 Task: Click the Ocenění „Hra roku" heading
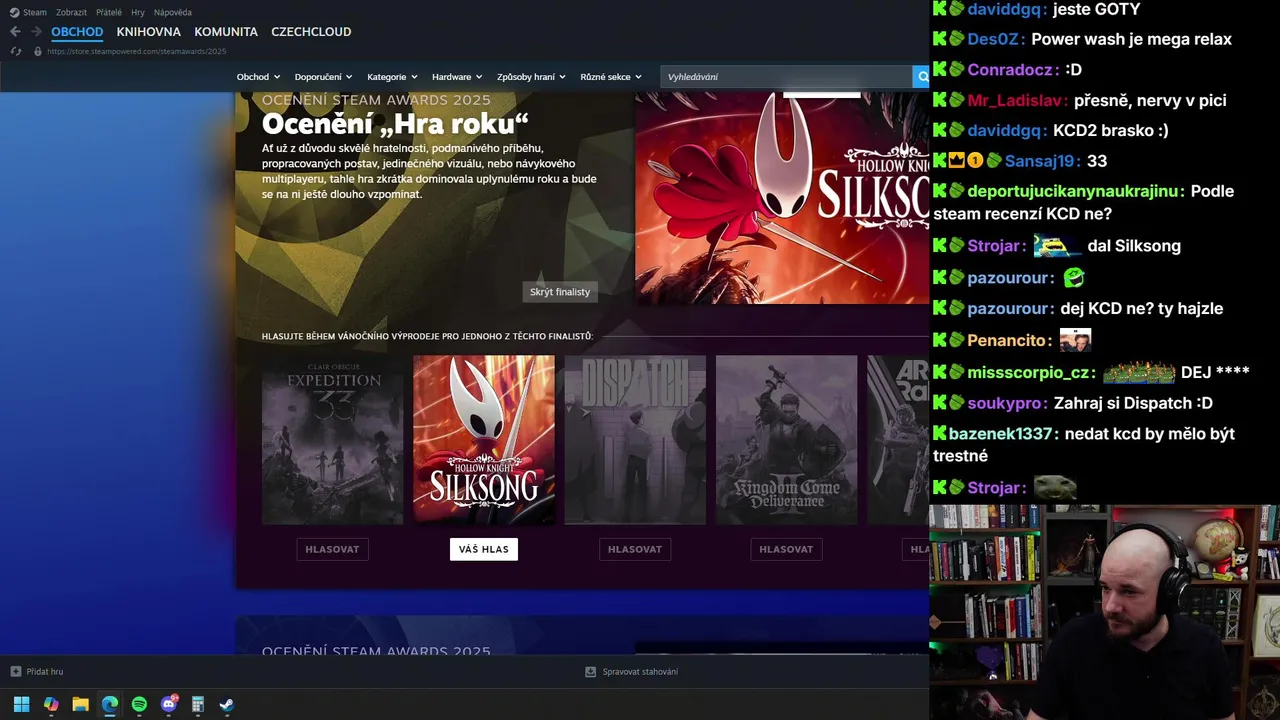pos(395,124)
